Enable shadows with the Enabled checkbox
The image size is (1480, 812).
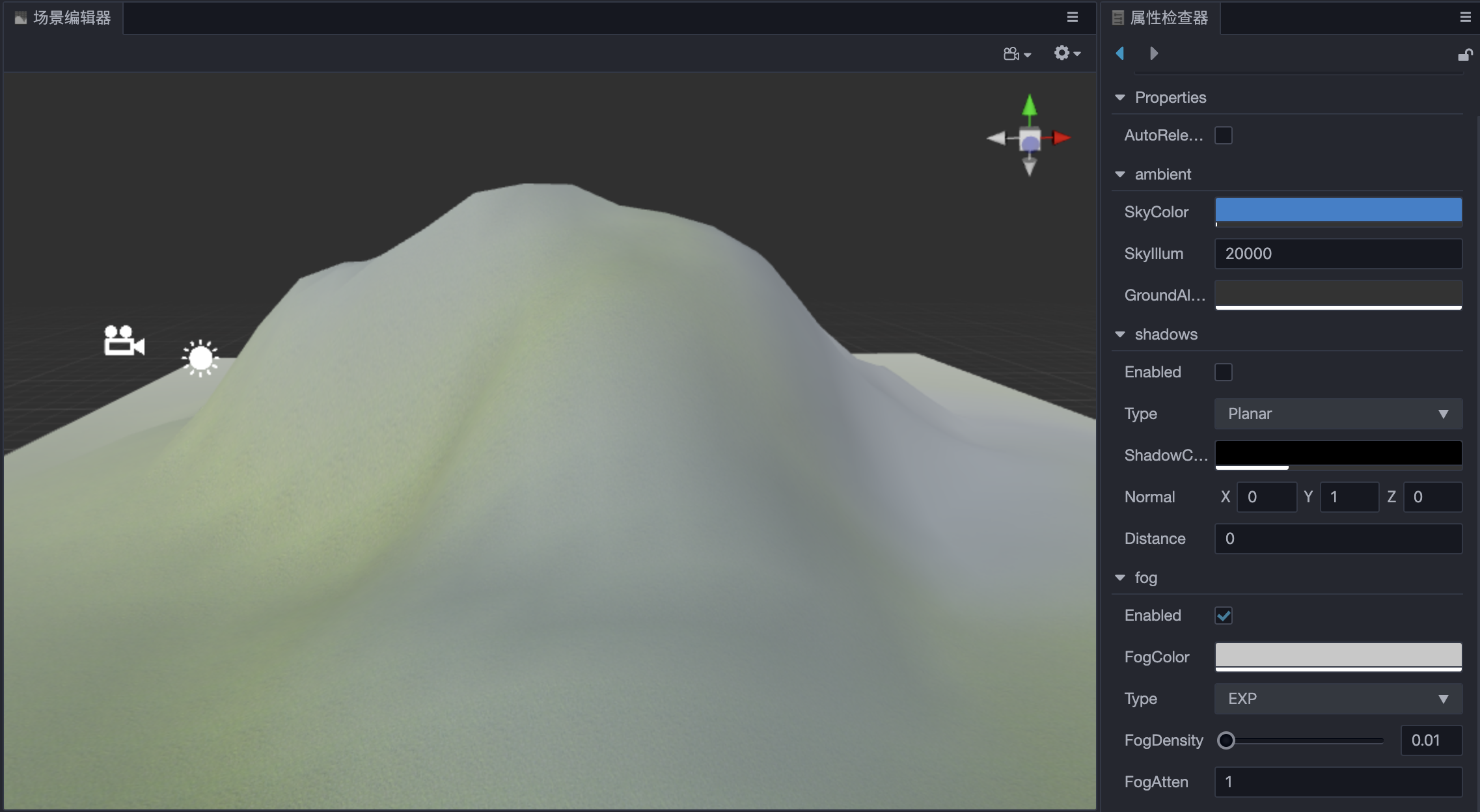pyautogui.click(x=1224, y=372)
